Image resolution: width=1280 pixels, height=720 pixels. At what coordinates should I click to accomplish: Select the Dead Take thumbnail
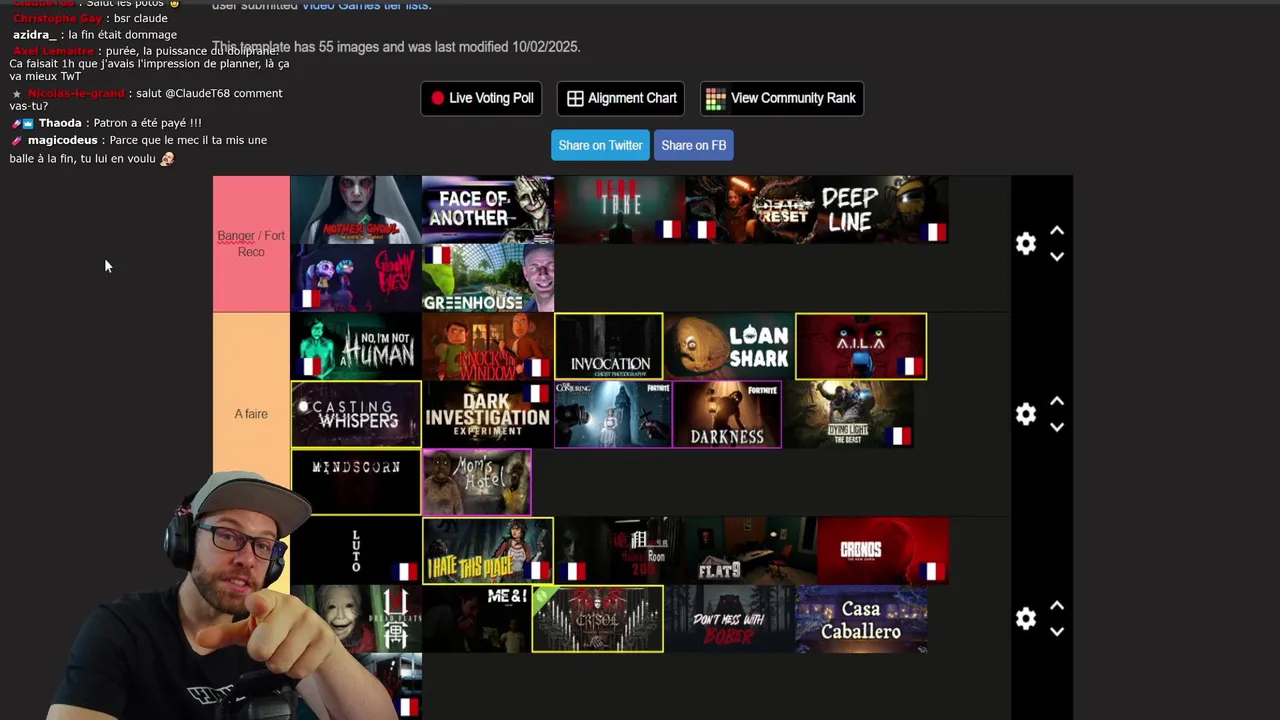(x=619, y=210)
